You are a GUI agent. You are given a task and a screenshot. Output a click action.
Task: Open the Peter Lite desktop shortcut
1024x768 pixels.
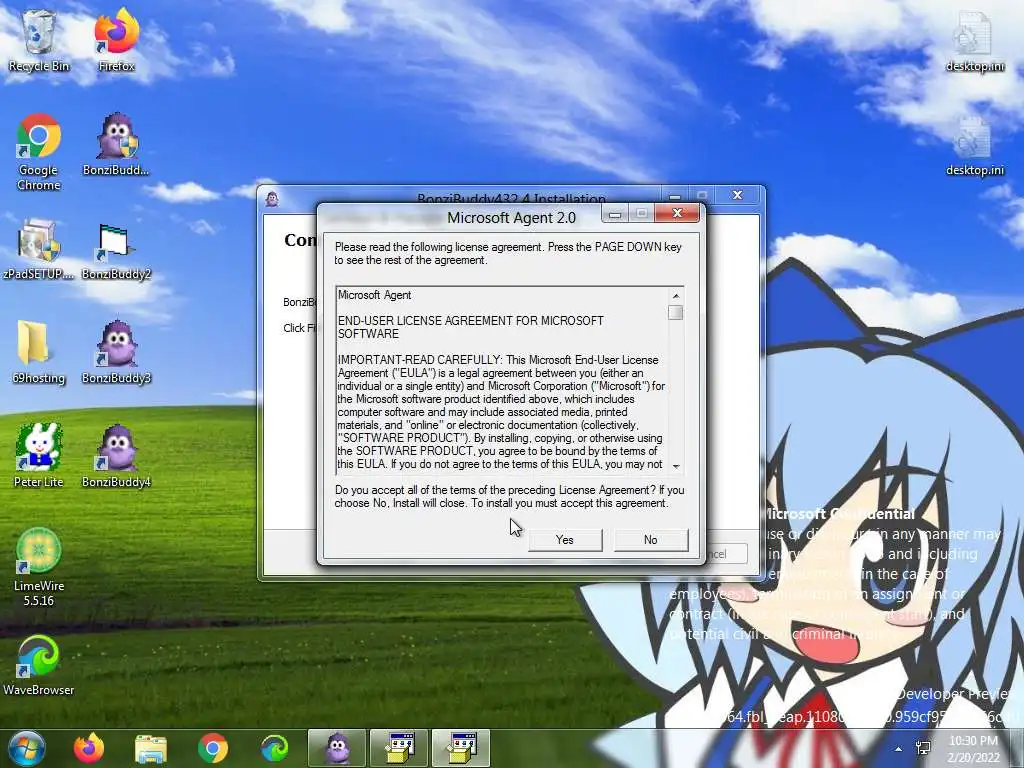39,456
